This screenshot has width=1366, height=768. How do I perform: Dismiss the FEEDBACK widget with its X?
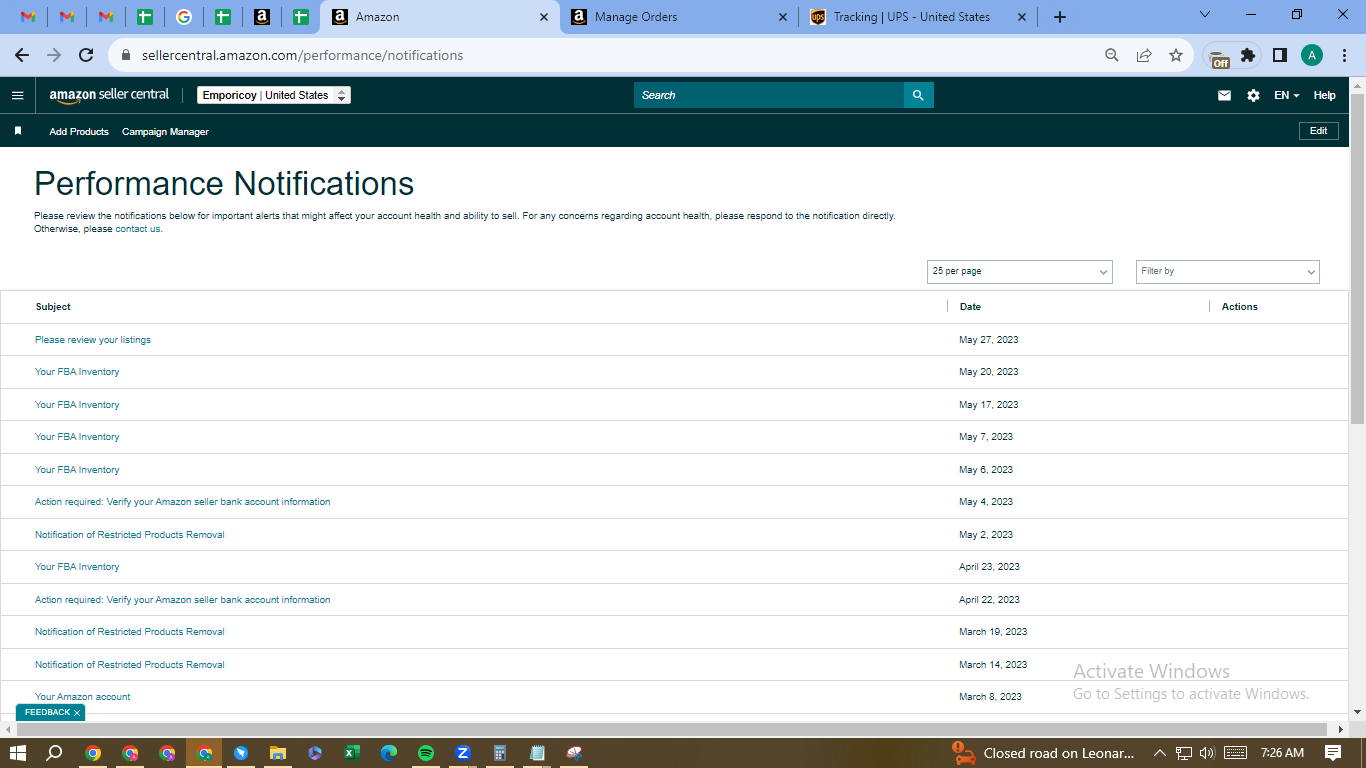coord(77,713)
